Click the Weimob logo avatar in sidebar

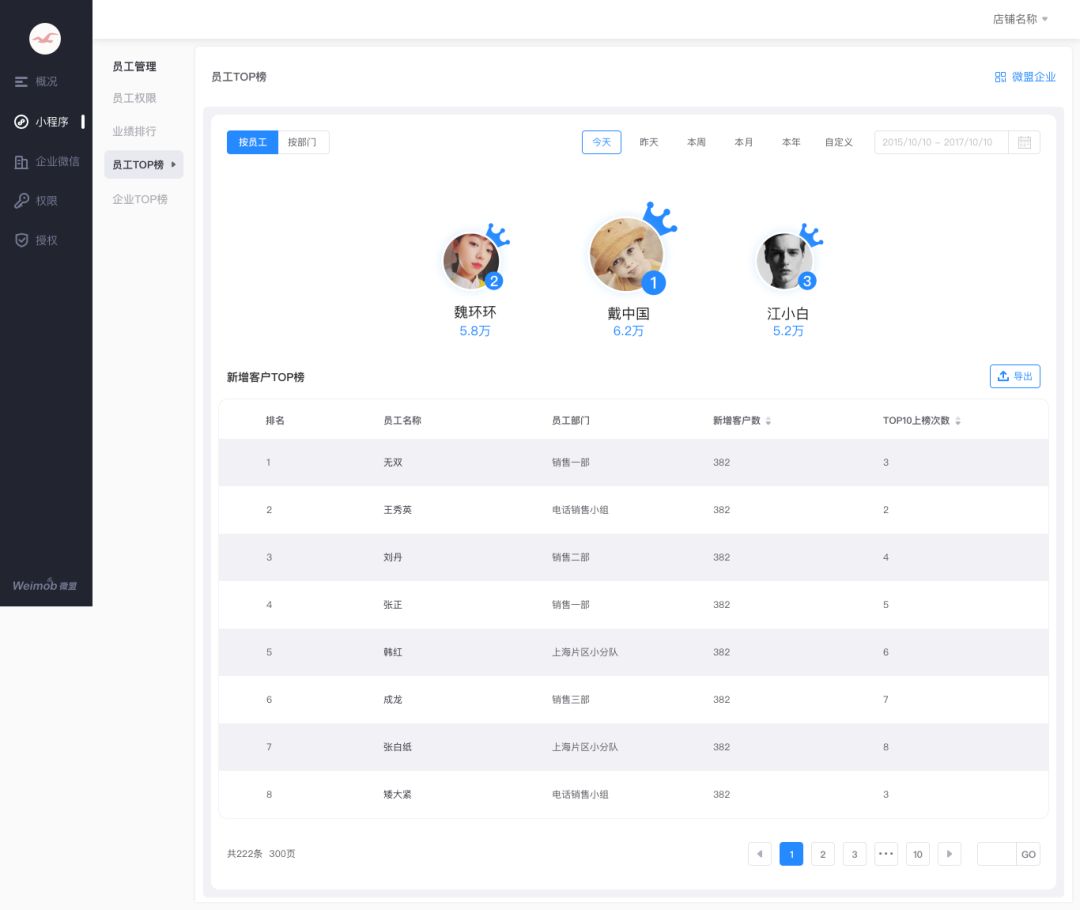click(x=45, y=39)
